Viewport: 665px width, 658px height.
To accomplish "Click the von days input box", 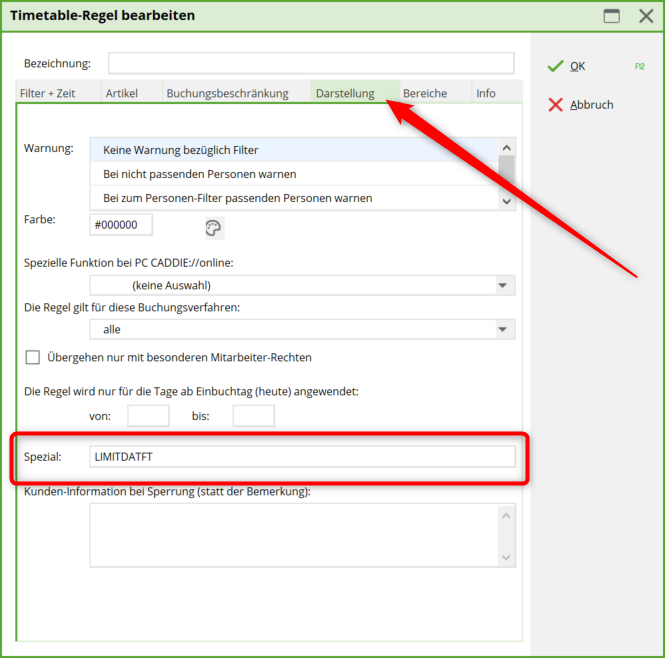I will pos(148,416).
